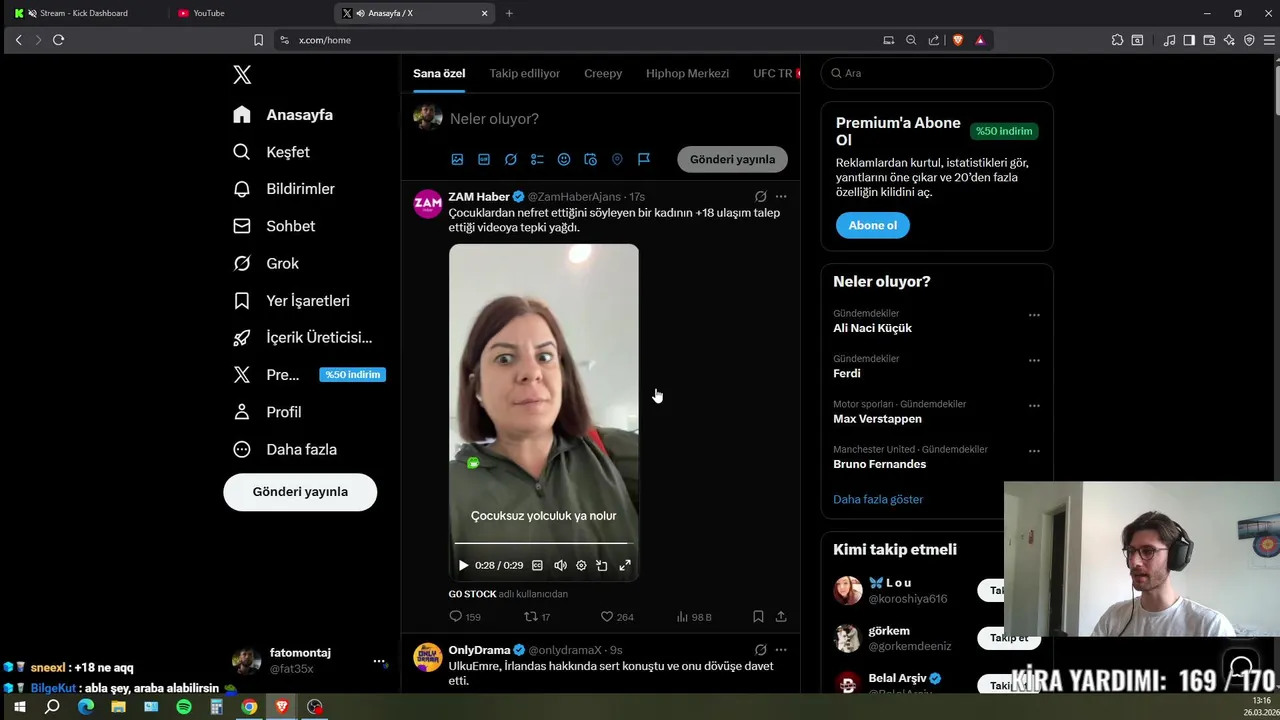Open Windows Start menu
Viewport: 1280px width, 720px height.
point(19,707)
